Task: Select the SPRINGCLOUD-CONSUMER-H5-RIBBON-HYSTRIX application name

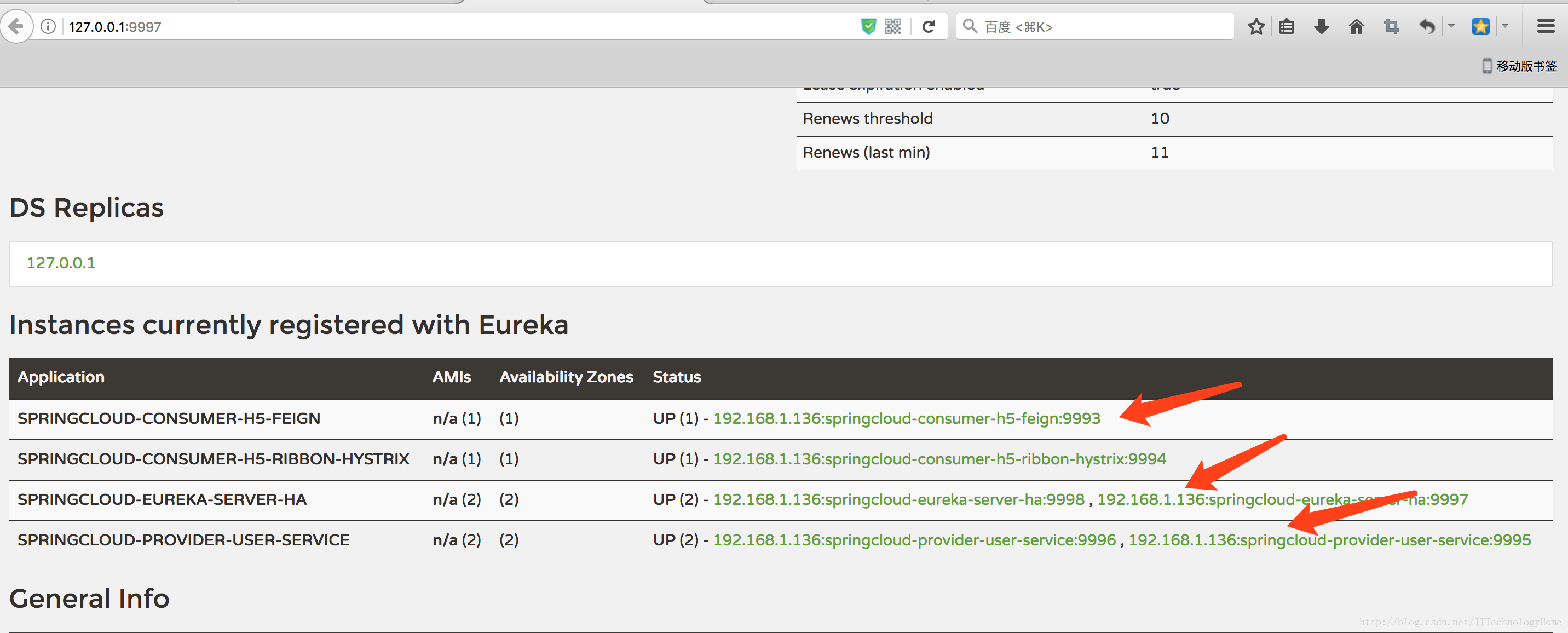Action: pyautogui.click(x=213, y=459)
